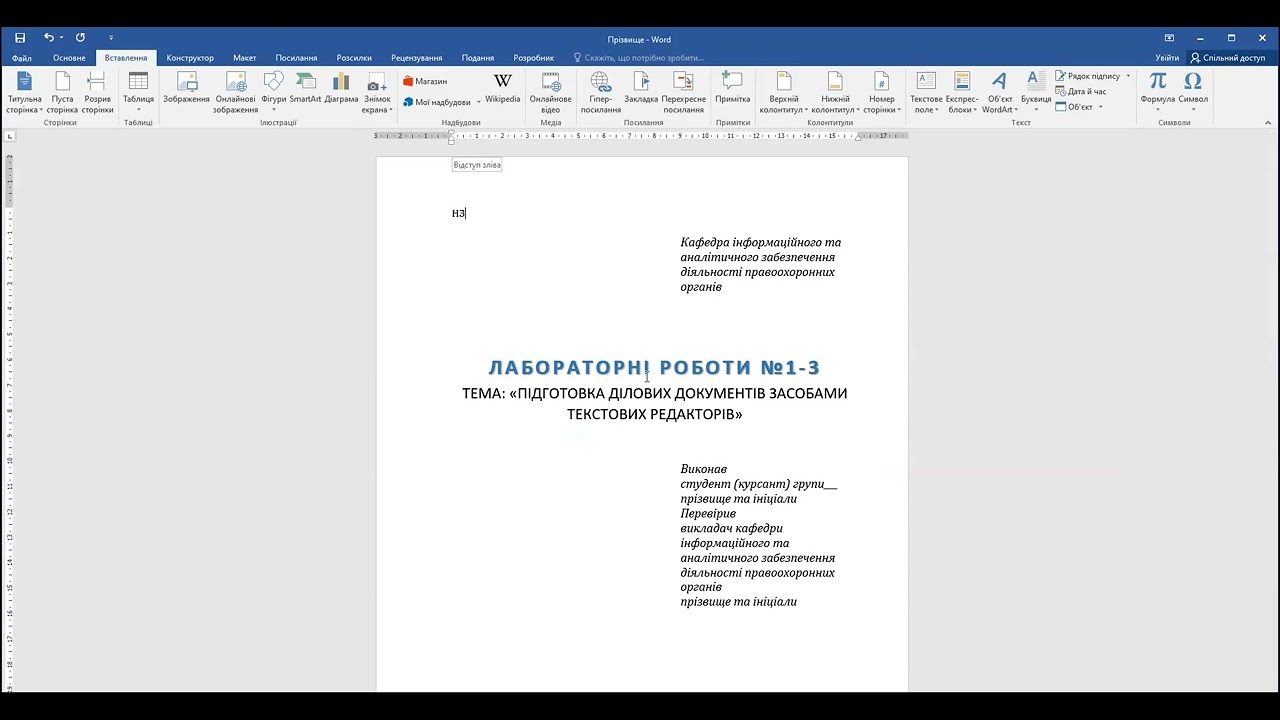
Task: Undo the last action
Action: [48, 38]
